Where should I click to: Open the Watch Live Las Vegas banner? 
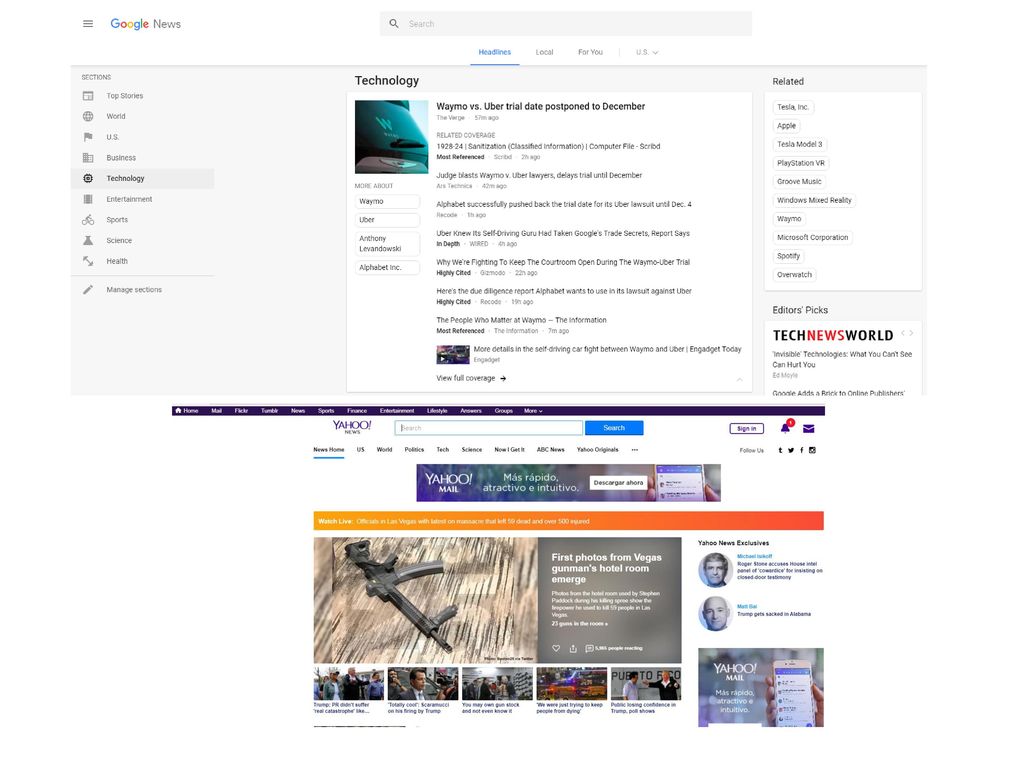tap(568, 521)
